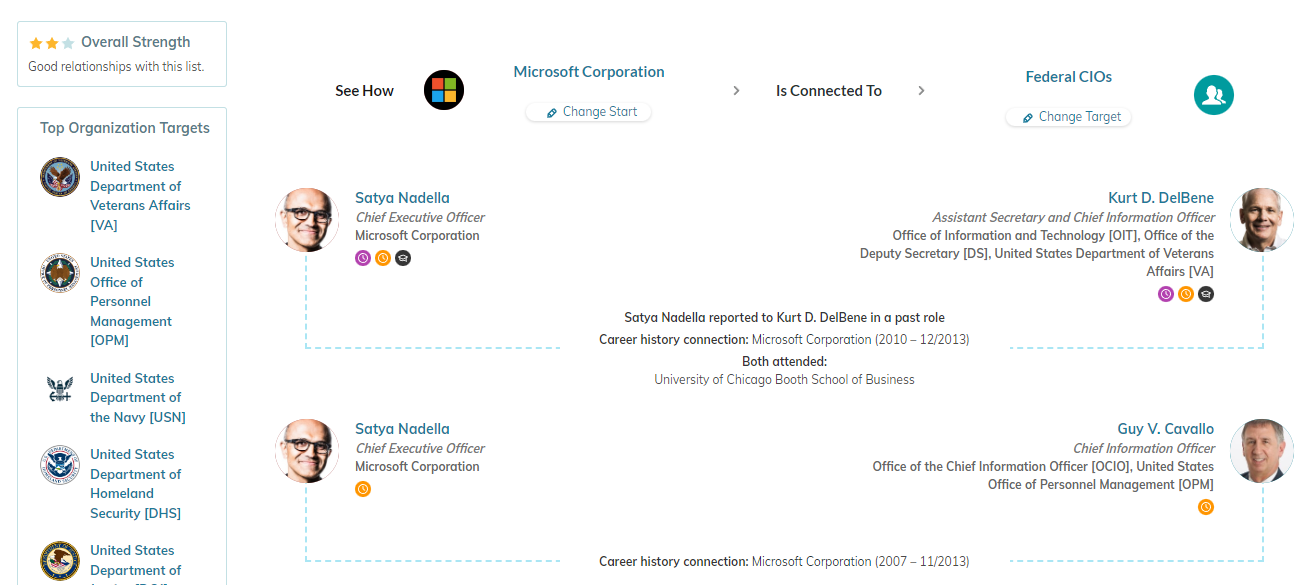Screen dimensions: 1308x585
Task: Expand the chevron after Microsoft Corporation
Action: 736,90
